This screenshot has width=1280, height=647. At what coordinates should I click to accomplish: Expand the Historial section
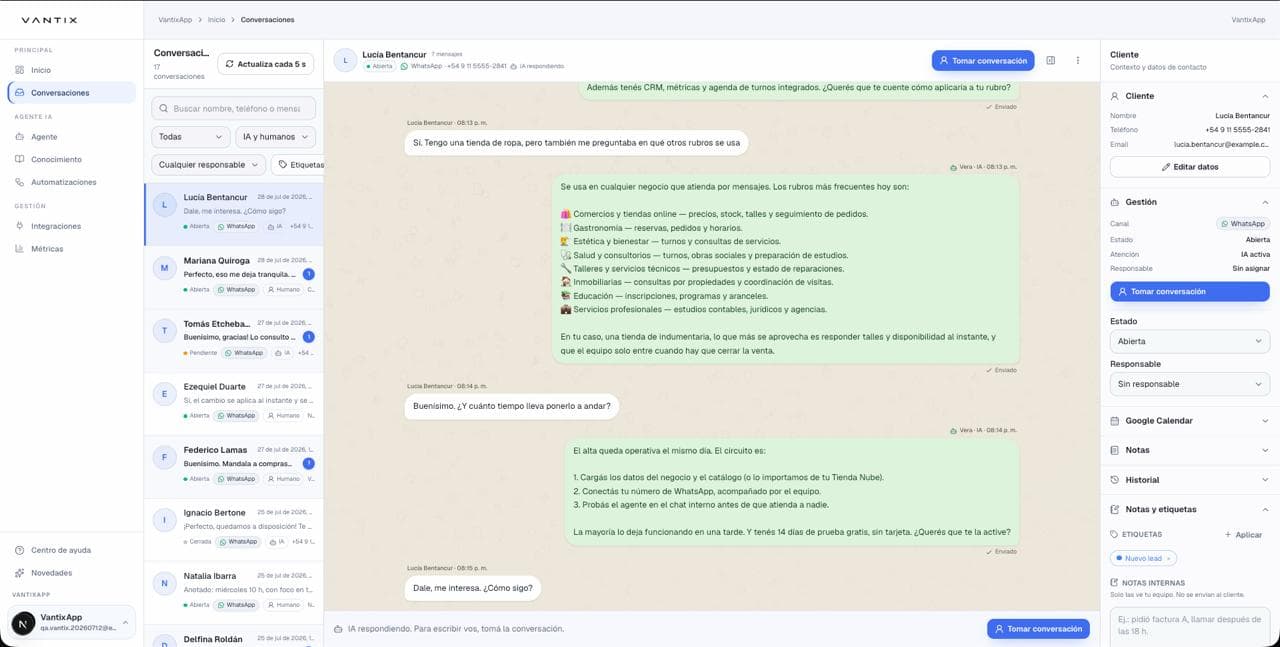coord(1190,480)
